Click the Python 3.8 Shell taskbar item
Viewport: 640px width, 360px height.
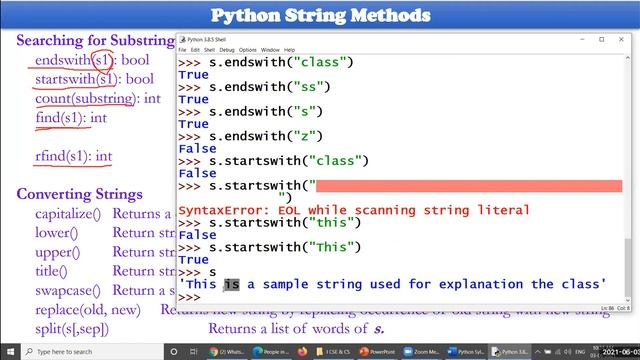pos(510,352)
